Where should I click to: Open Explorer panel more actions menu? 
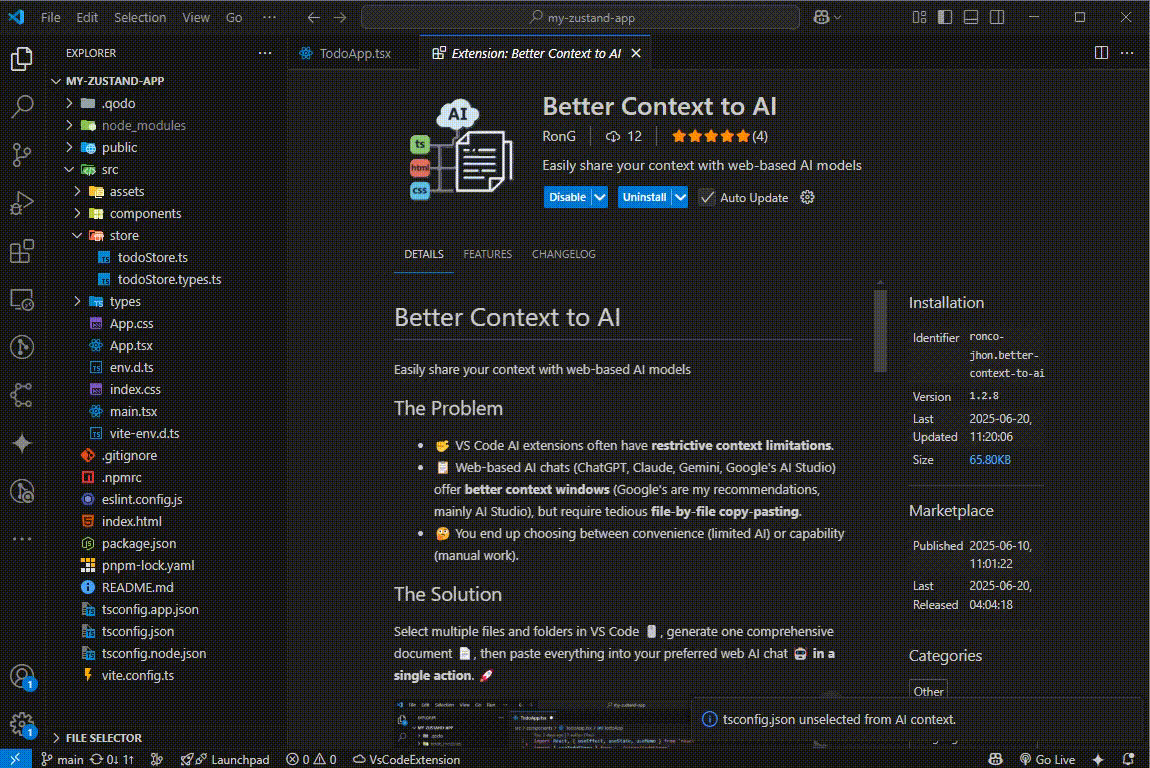coord(265,53)
